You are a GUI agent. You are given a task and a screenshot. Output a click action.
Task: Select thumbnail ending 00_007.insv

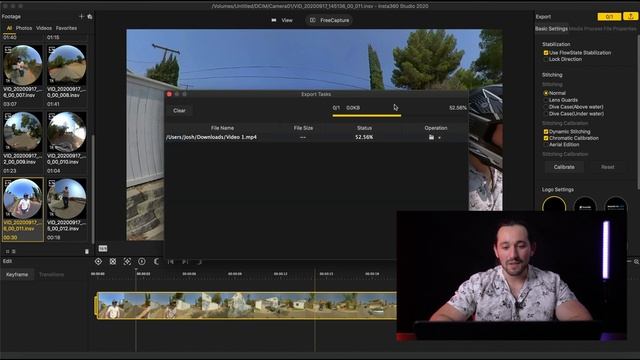(x=23, y=65)
